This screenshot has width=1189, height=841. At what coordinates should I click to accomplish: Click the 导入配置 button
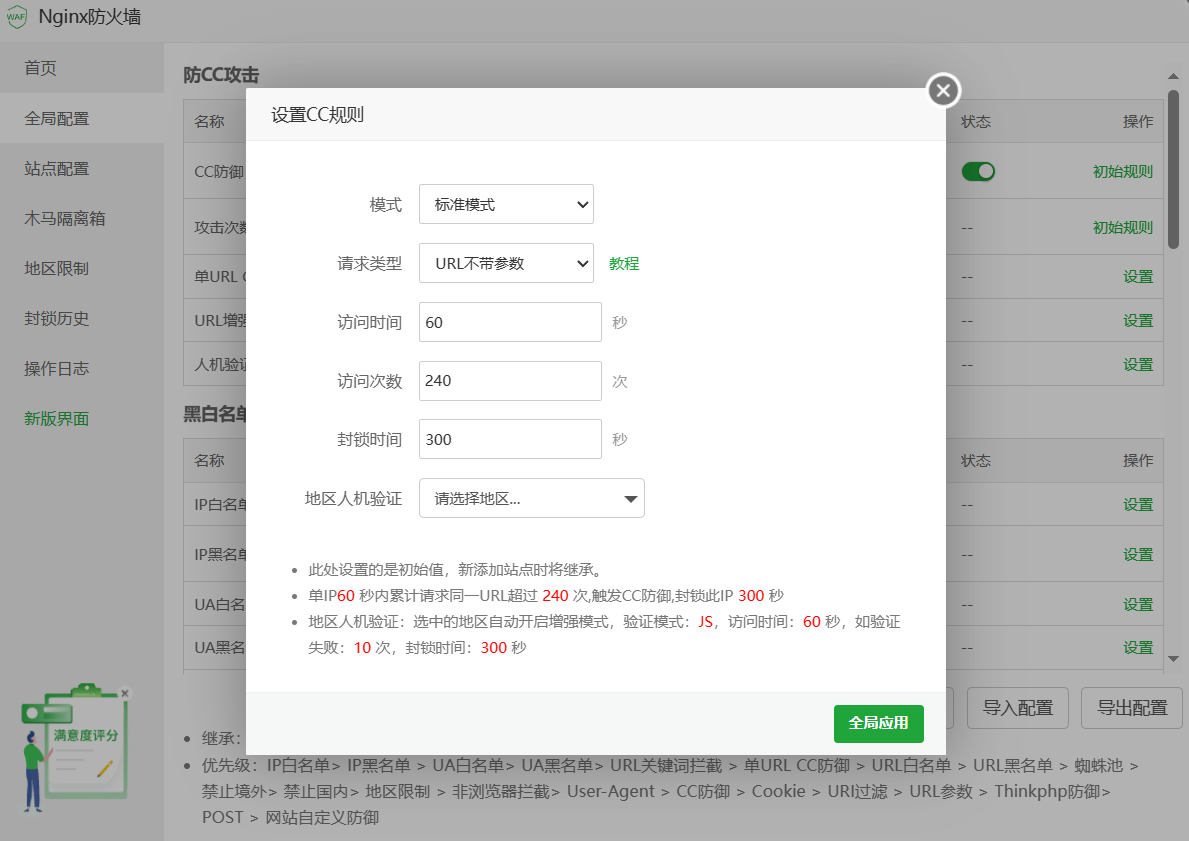coord(1018,708)
